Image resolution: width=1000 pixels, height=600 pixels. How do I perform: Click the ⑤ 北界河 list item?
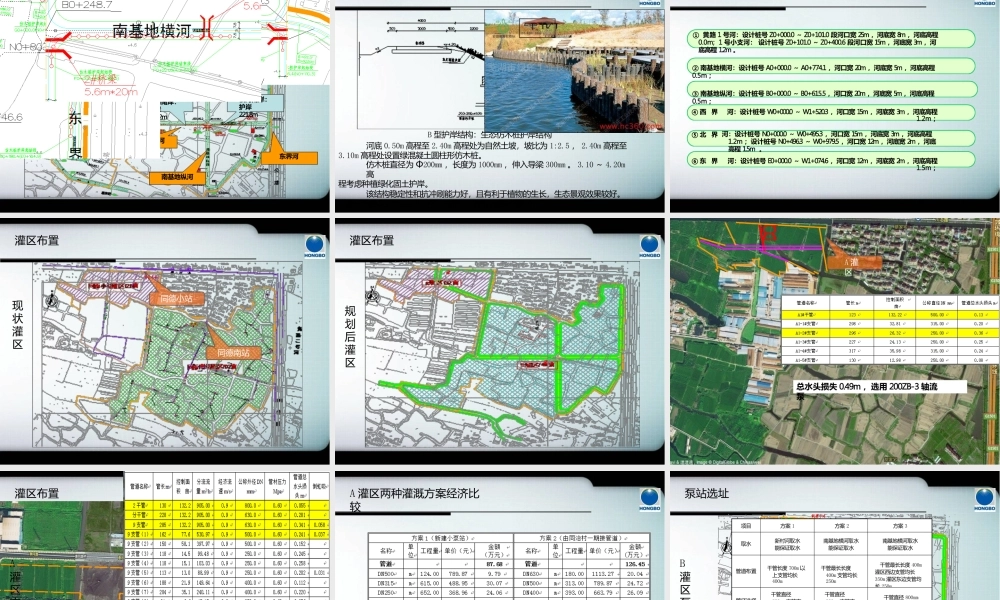point(831,138)
